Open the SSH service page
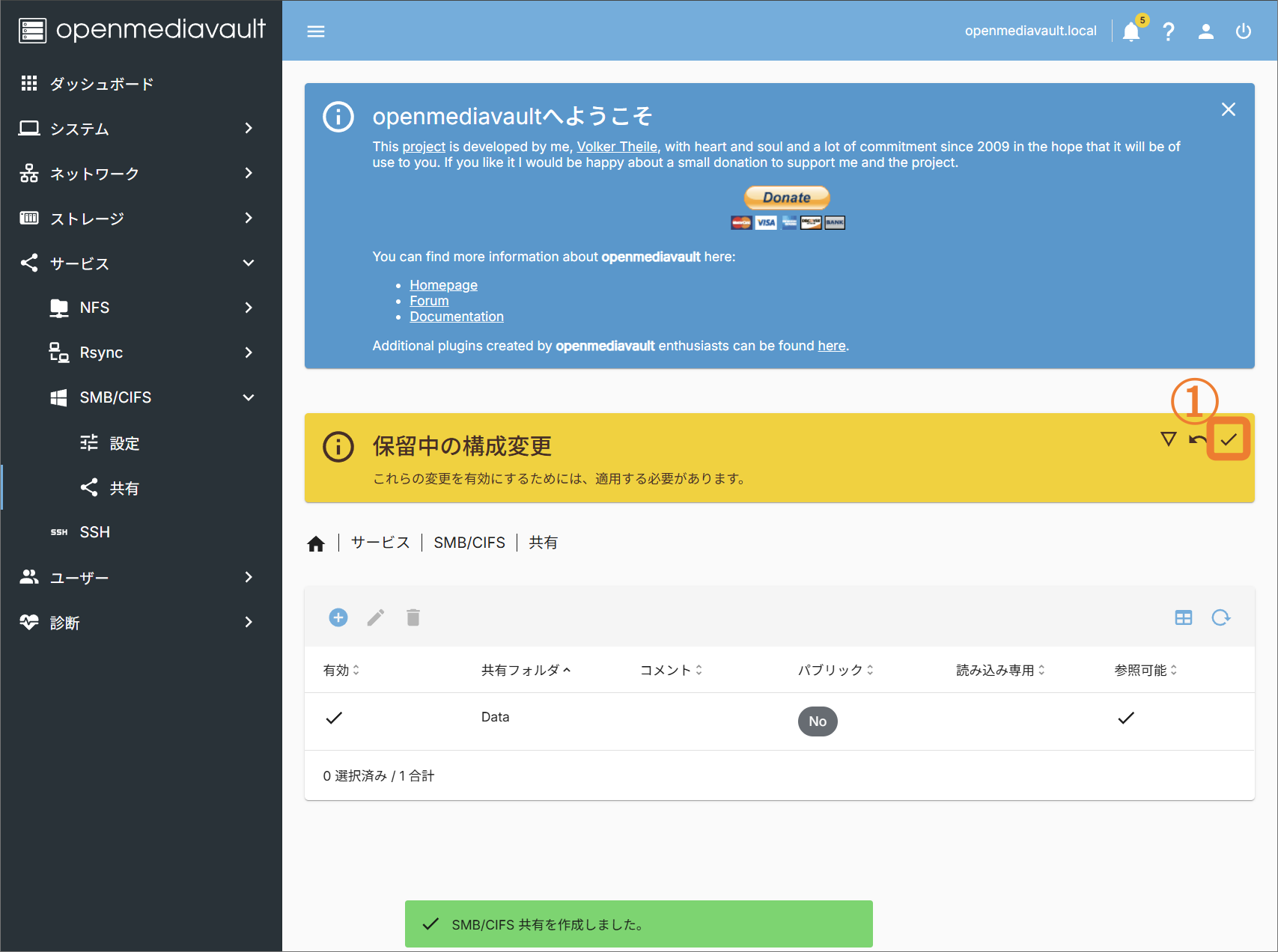 pos(141,532)
